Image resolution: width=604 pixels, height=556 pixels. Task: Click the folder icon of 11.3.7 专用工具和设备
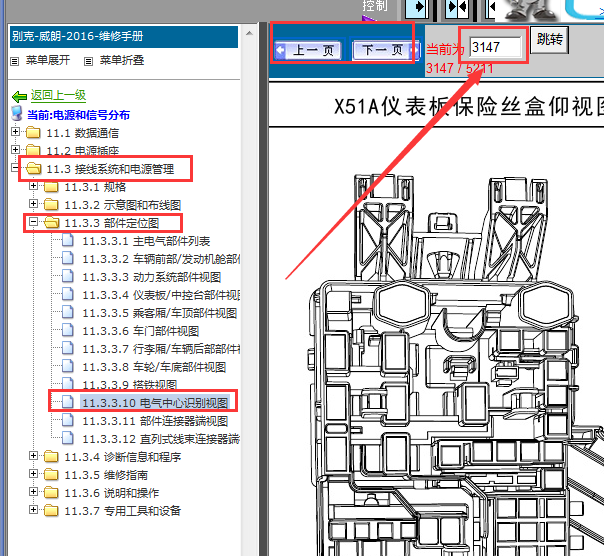[x=51, y=510]
